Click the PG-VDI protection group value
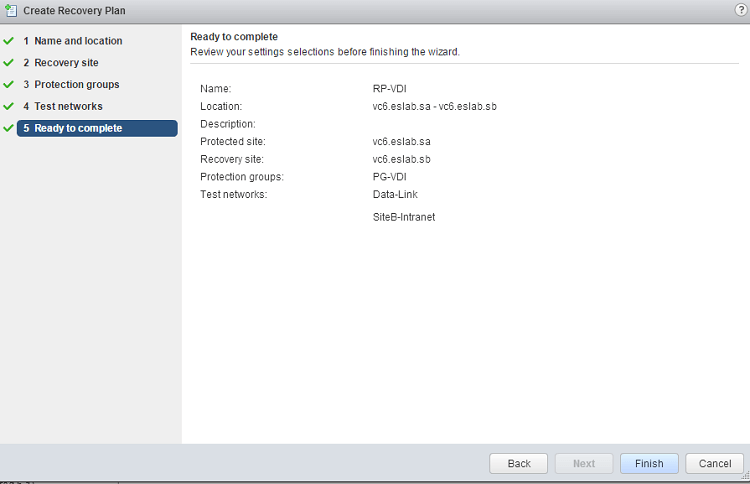750x484 pixels. point(389,177)
